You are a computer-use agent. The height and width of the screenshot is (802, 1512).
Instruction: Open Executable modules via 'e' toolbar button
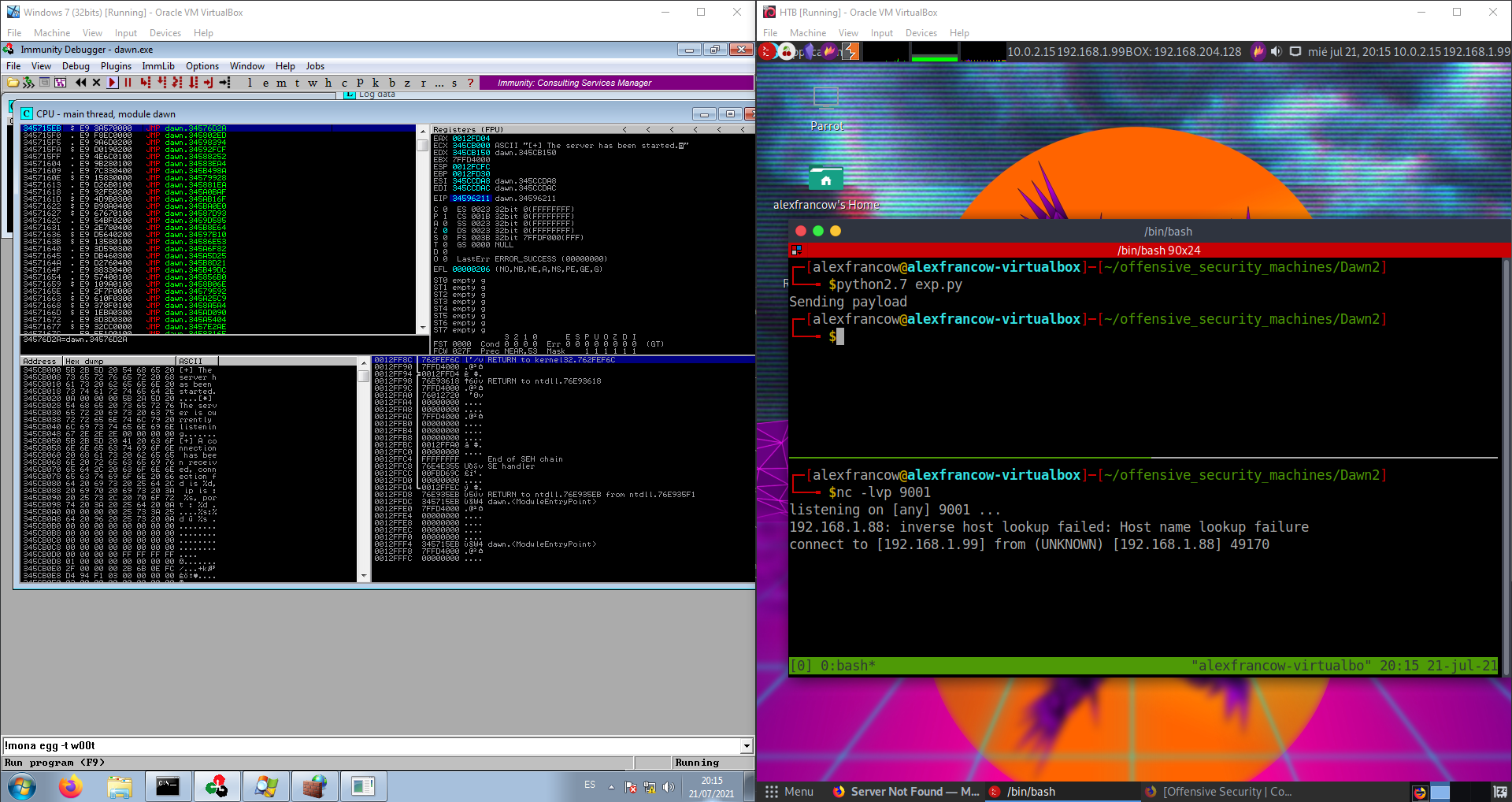coord(265,83)
